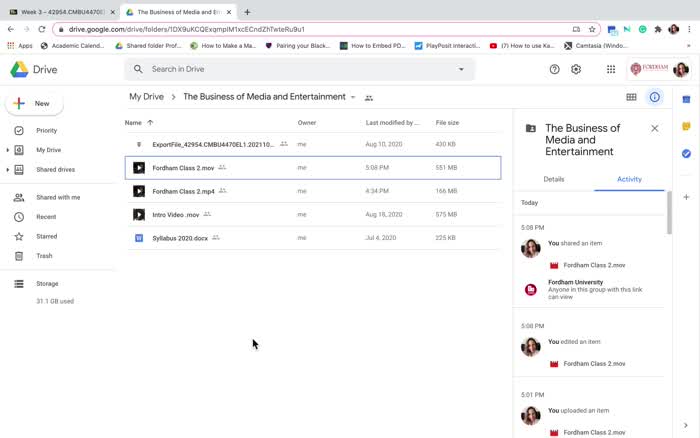This screenshot has width=700, height=438.
Task: Open Last modified column dropdown
Action: tap(392, 123)
